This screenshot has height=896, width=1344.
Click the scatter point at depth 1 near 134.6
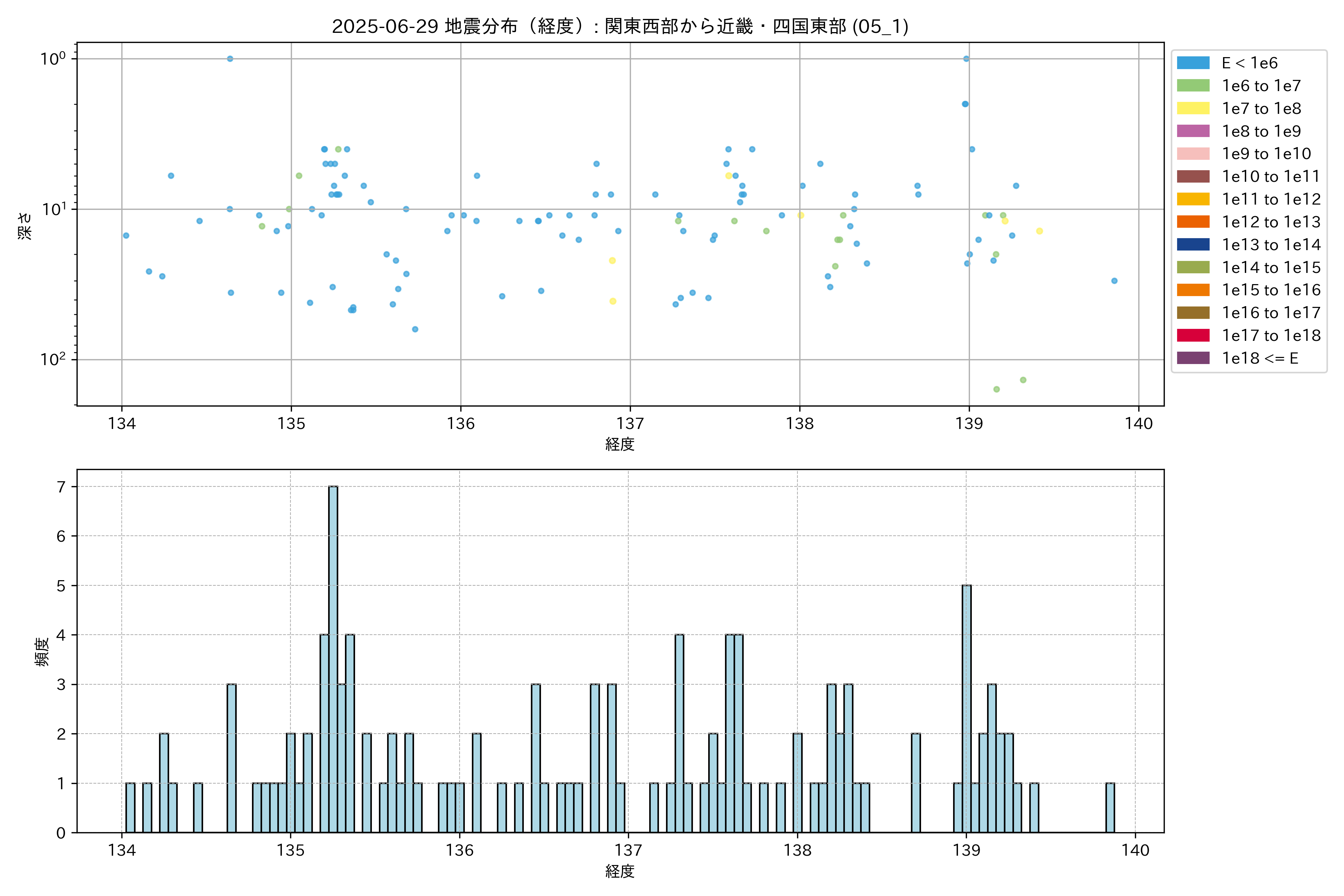[230, 59]
